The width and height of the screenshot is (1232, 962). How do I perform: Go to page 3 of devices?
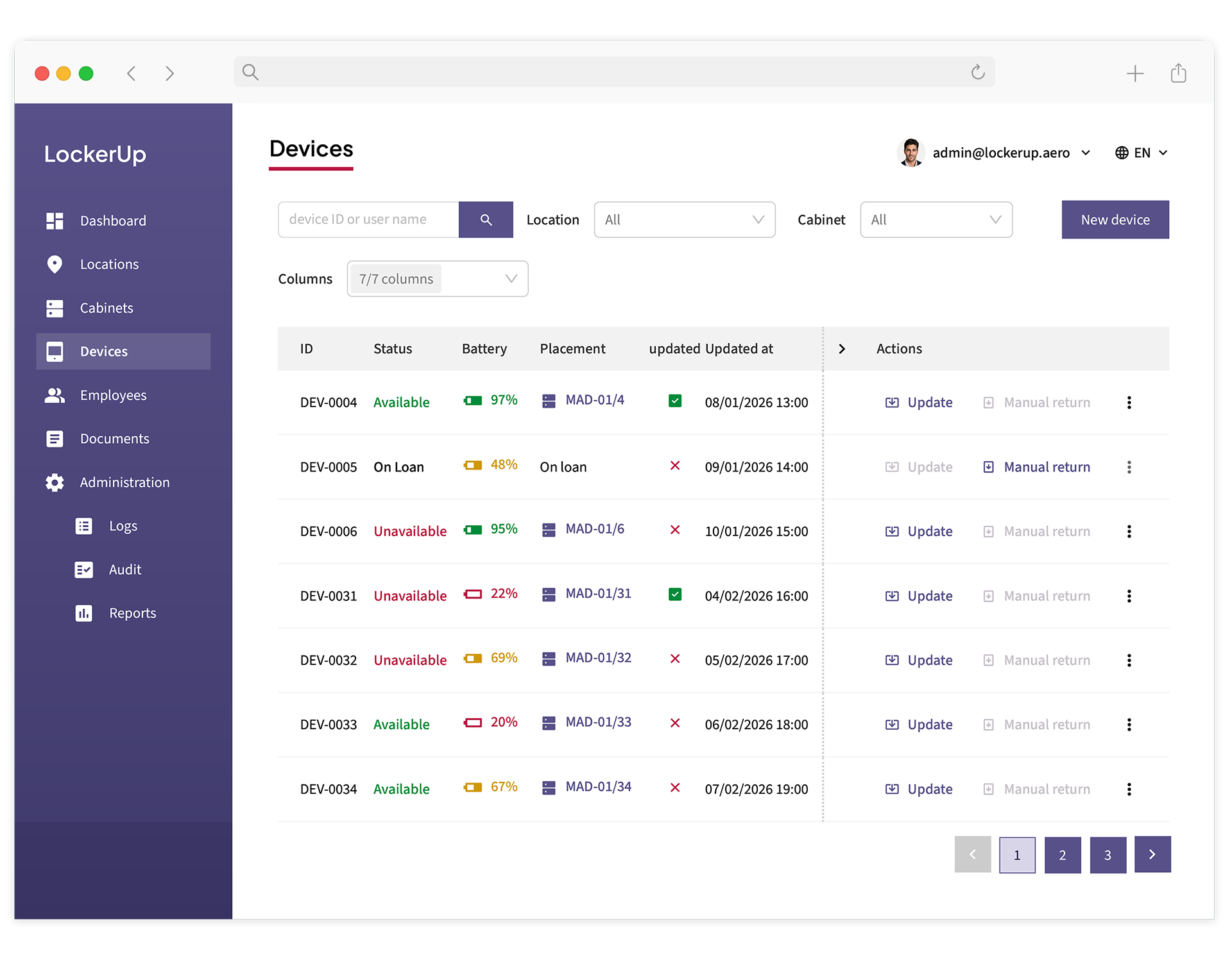coord(1108,855)
